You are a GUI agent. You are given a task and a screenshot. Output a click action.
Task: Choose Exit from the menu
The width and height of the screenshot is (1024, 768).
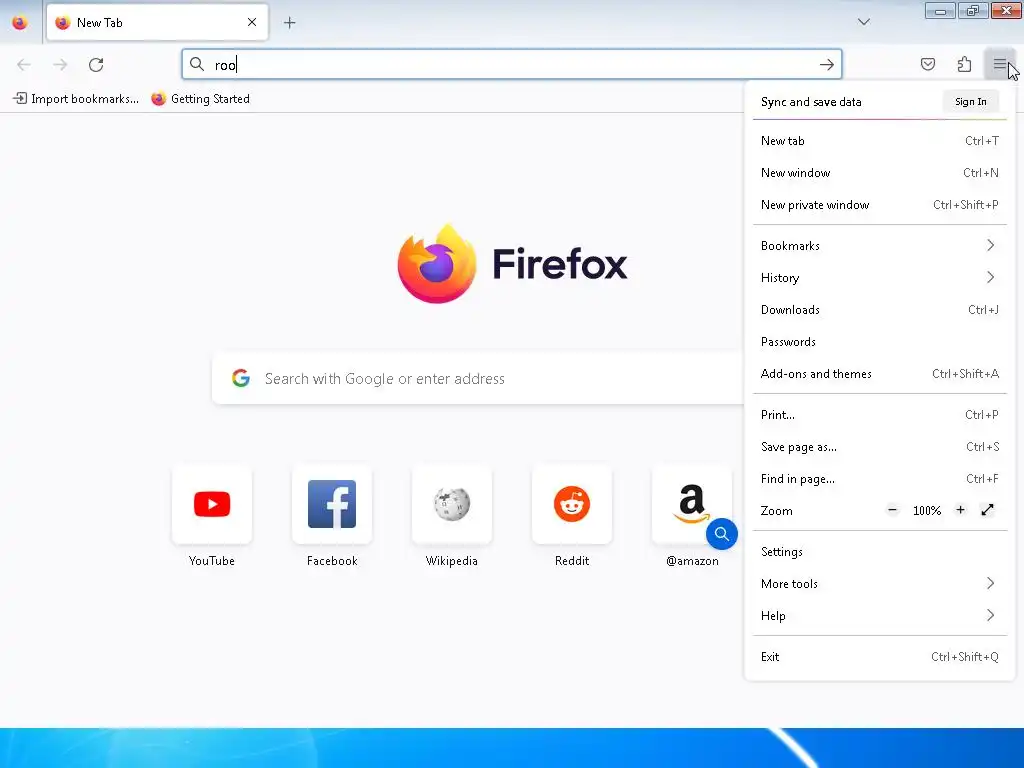880,657
